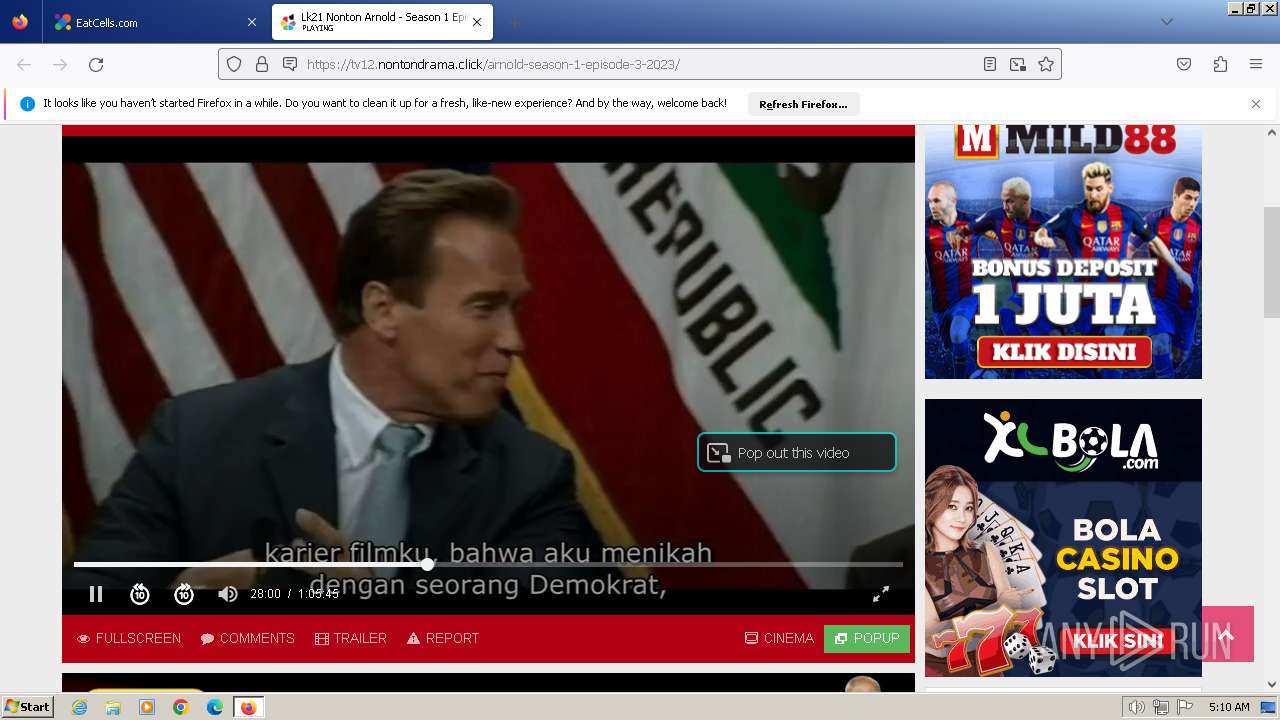Mute the video volume
The image size is (1280, 720).
pos(228,594)
